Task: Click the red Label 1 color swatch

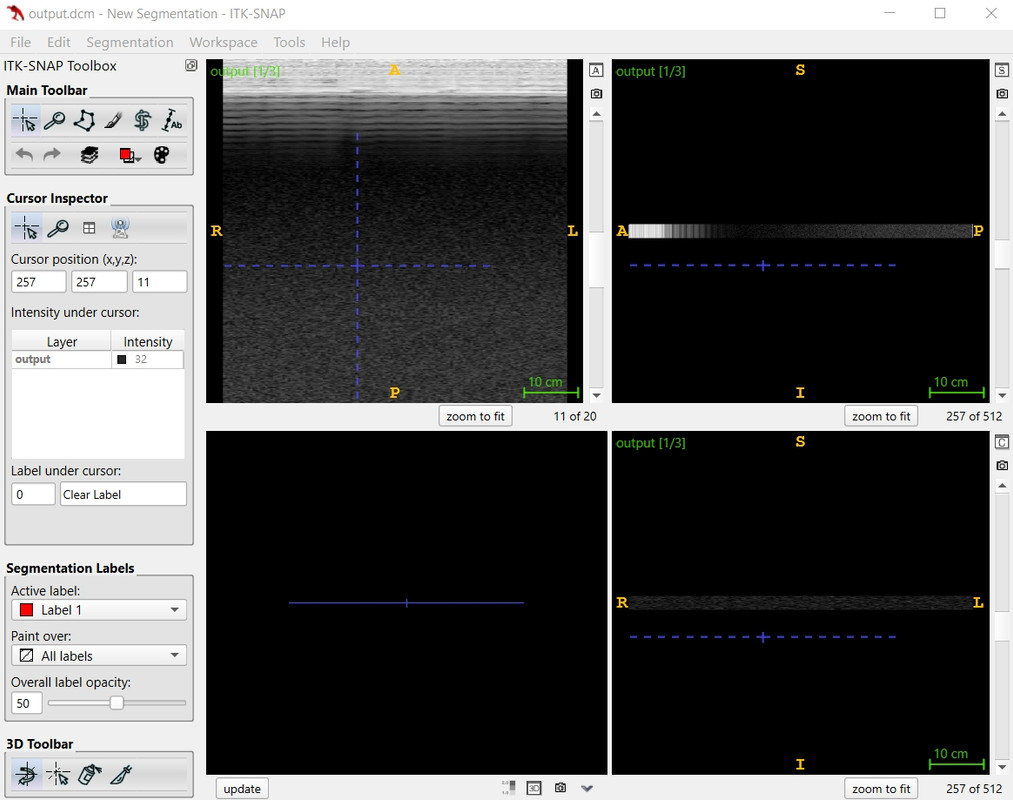Action: click(x=26, y=610)
